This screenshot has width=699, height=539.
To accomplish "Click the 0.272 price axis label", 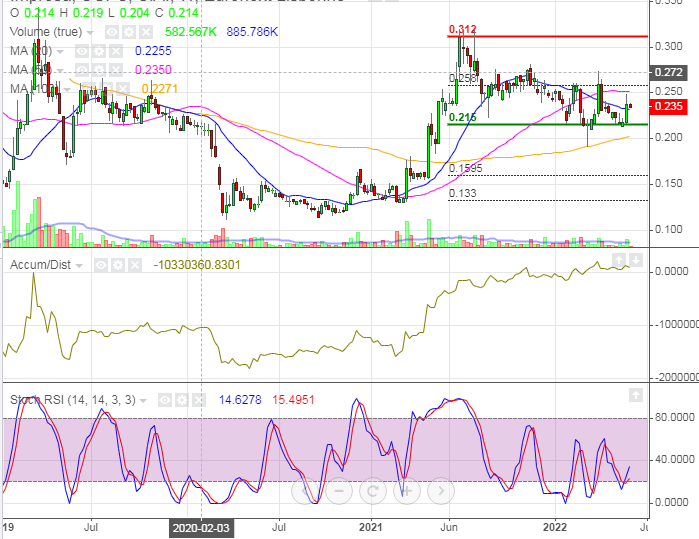I will (x=669, y=72).
